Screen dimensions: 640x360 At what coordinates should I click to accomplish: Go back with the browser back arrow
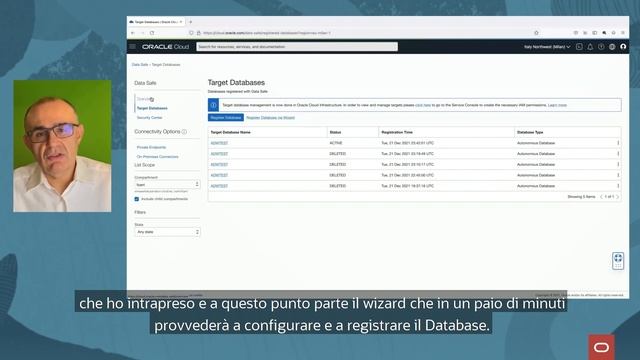(x=133, y=33)
